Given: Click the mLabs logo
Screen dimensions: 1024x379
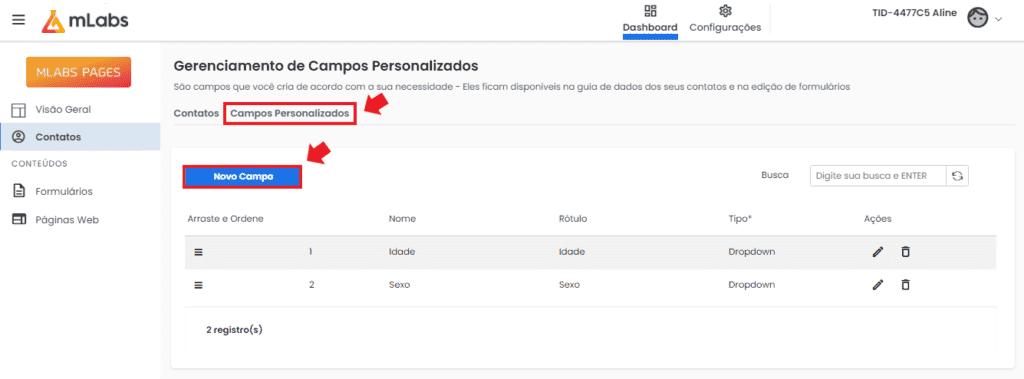Looking at the screenshot, I should (x=85, y=21).
